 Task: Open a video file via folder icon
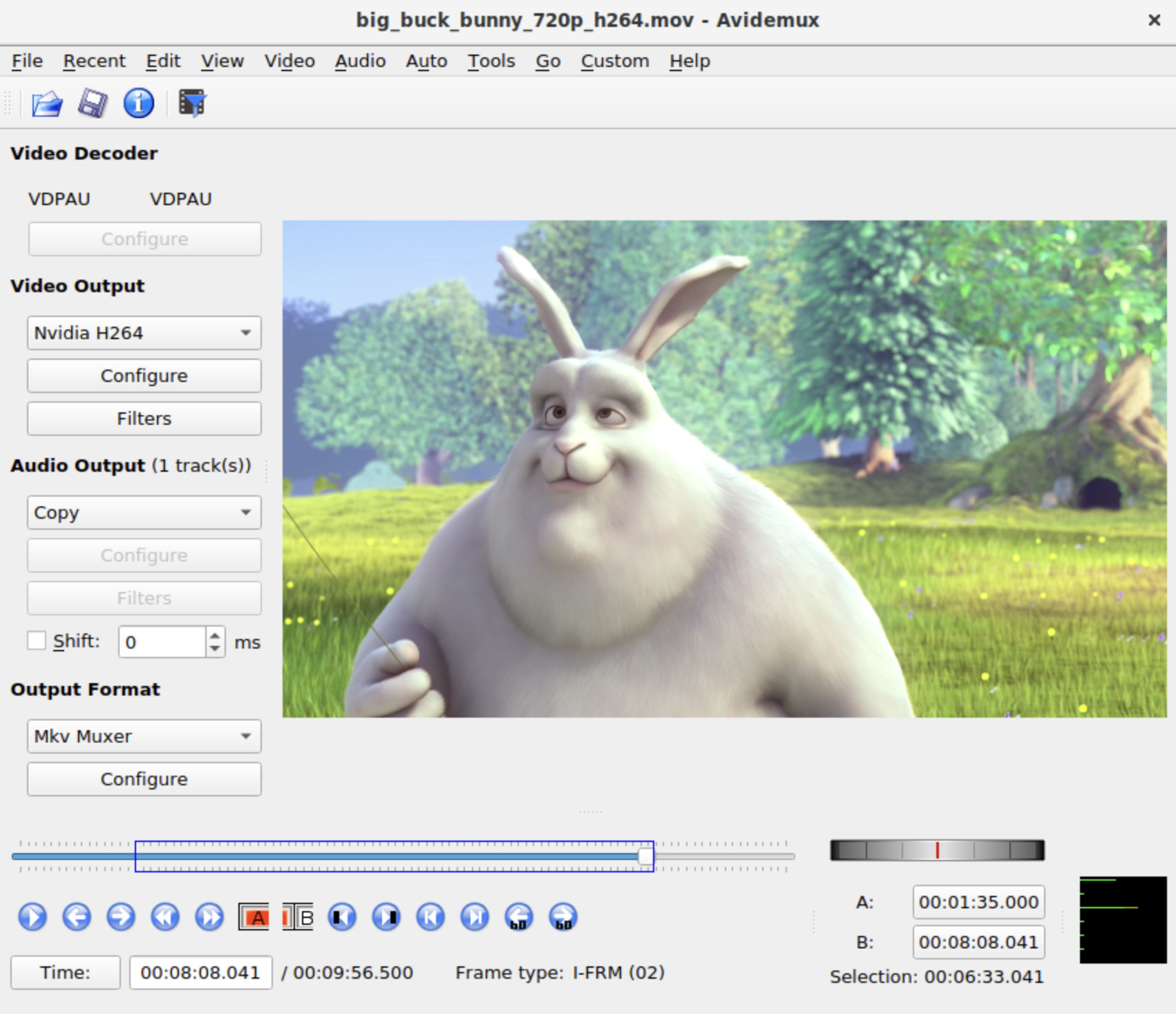click(47, 104)
